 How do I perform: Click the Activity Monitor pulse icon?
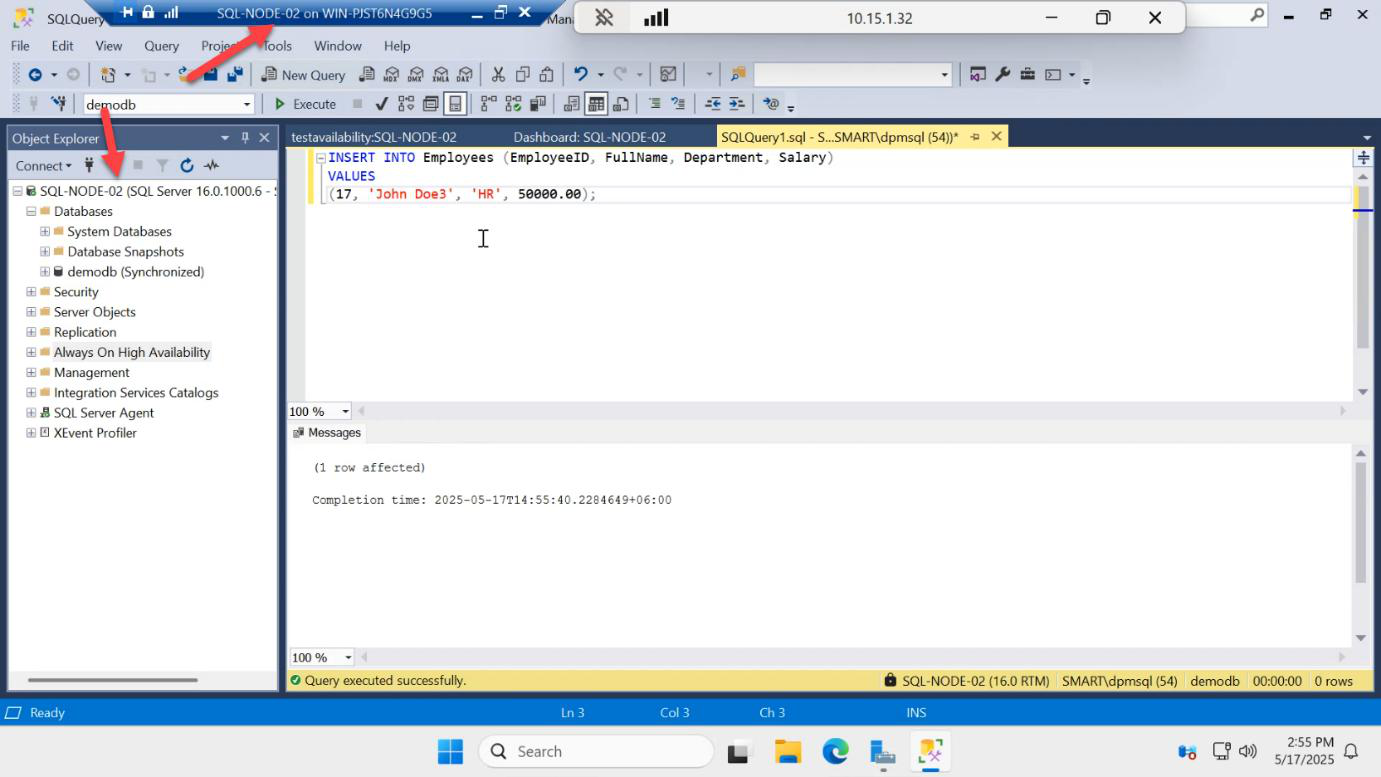click(x=211, y=166)
